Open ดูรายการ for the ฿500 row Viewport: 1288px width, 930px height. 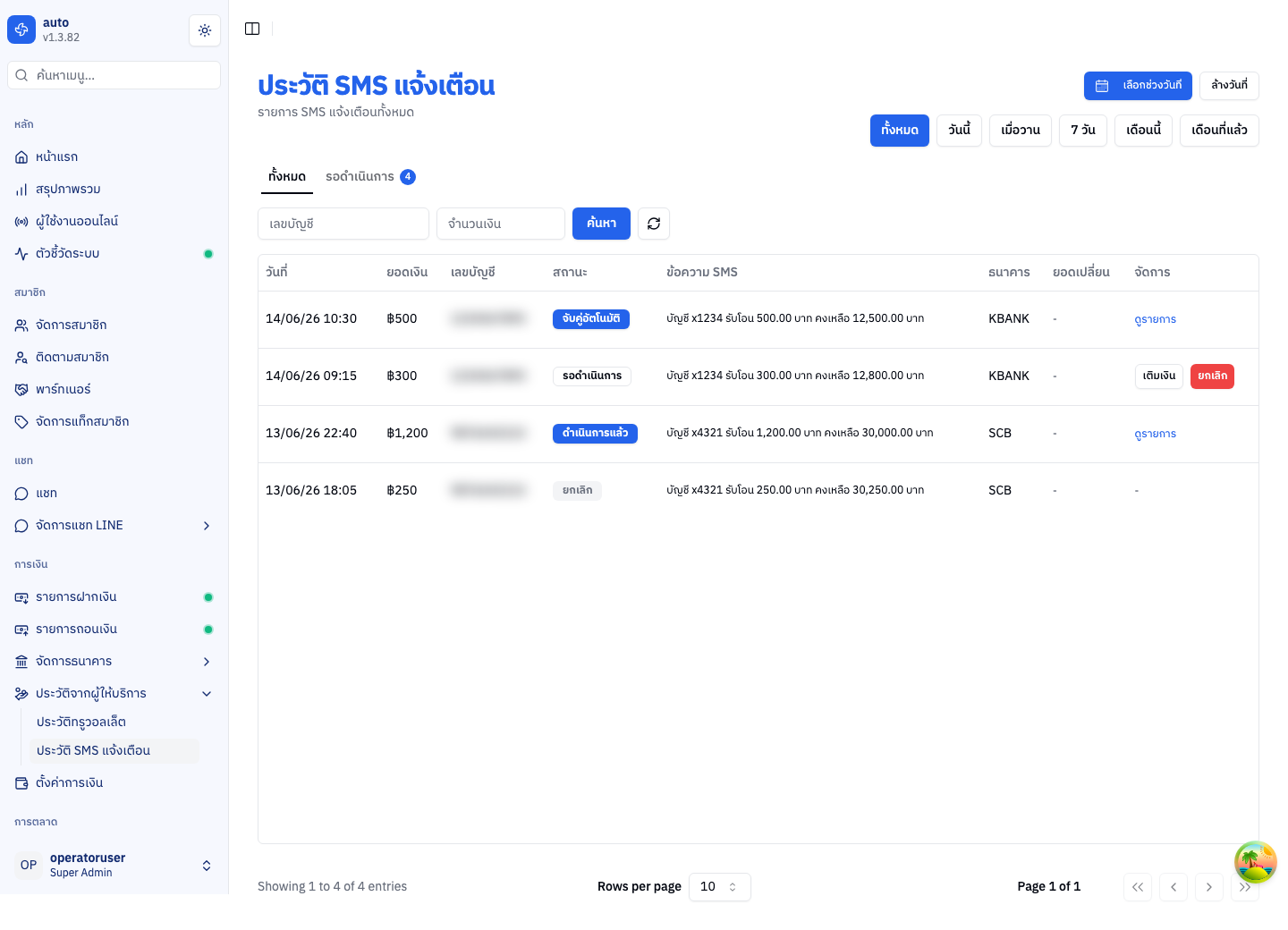1156,319
